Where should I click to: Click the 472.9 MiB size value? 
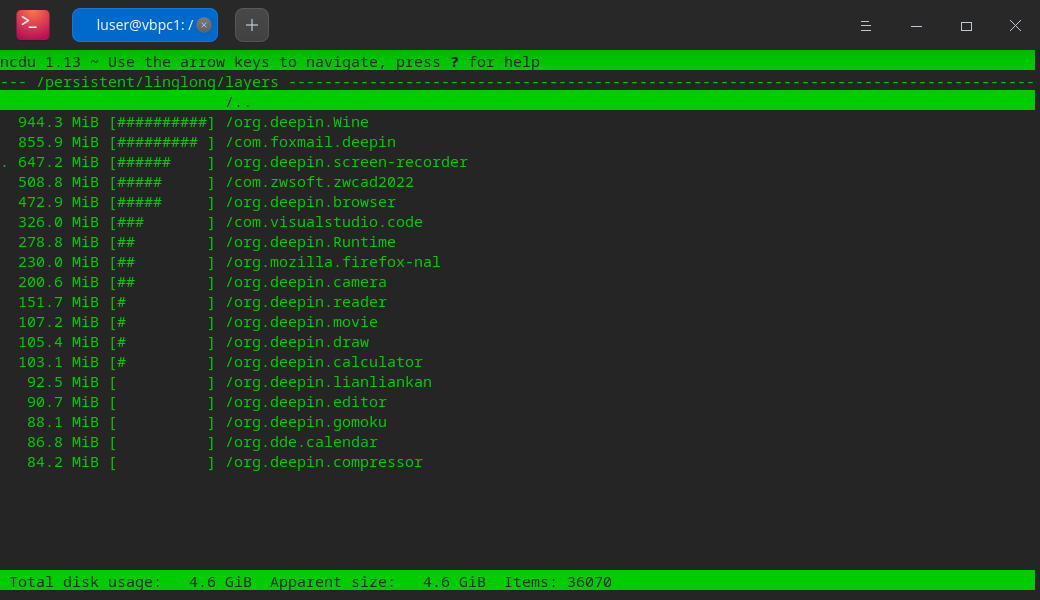(58, 202)
